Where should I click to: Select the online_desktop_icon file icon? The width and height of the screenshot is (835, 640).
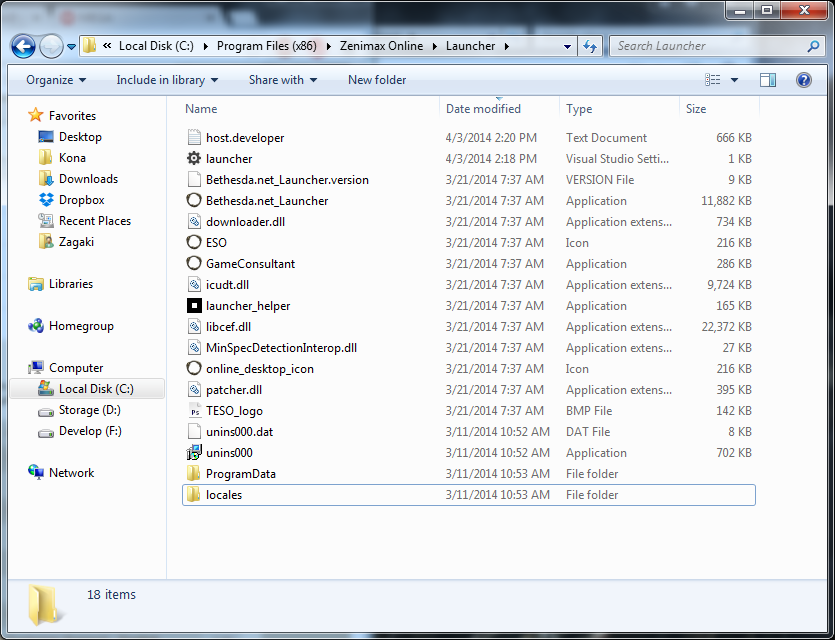[194, 368]
